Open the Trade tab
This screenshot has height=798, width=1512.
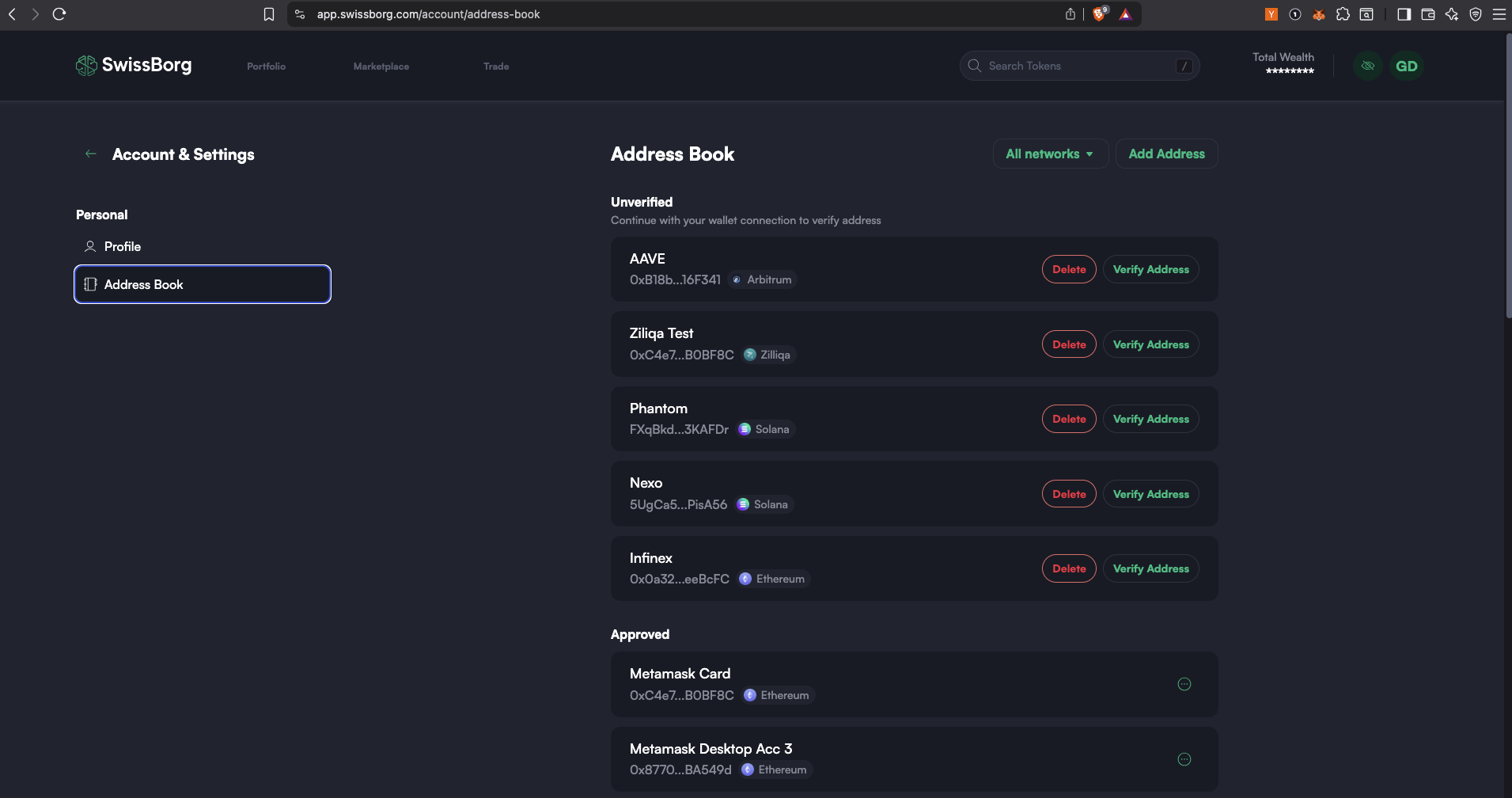(496, 66)
